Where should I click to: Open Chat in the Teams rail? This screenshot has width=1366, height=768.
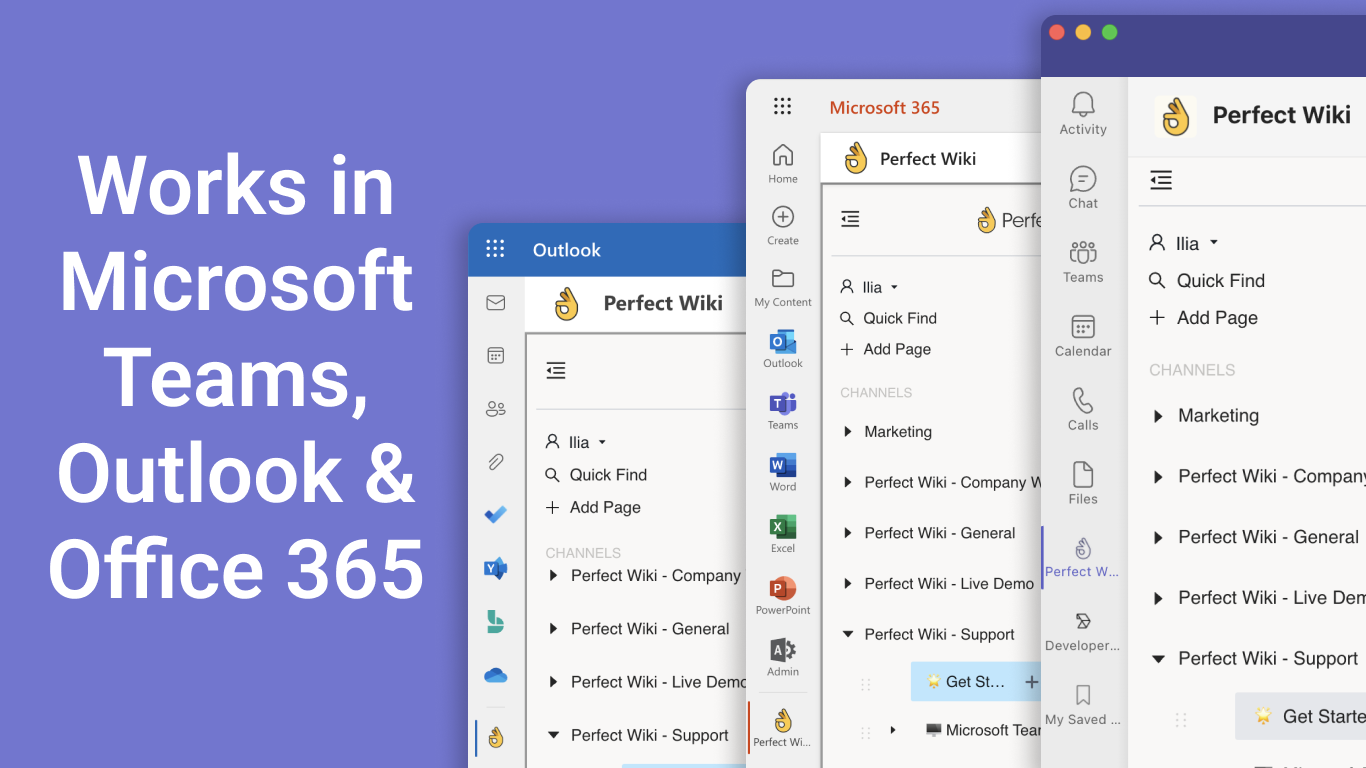(1083, 188)
